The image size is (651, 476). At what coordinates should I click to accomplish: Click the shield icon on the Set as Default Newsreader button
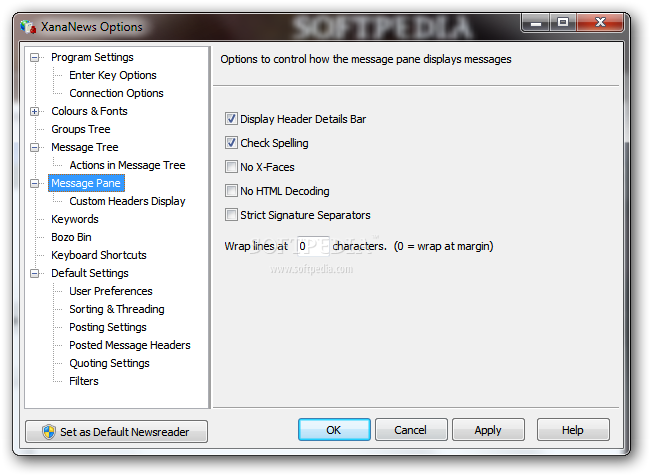[x=49, y=432]
